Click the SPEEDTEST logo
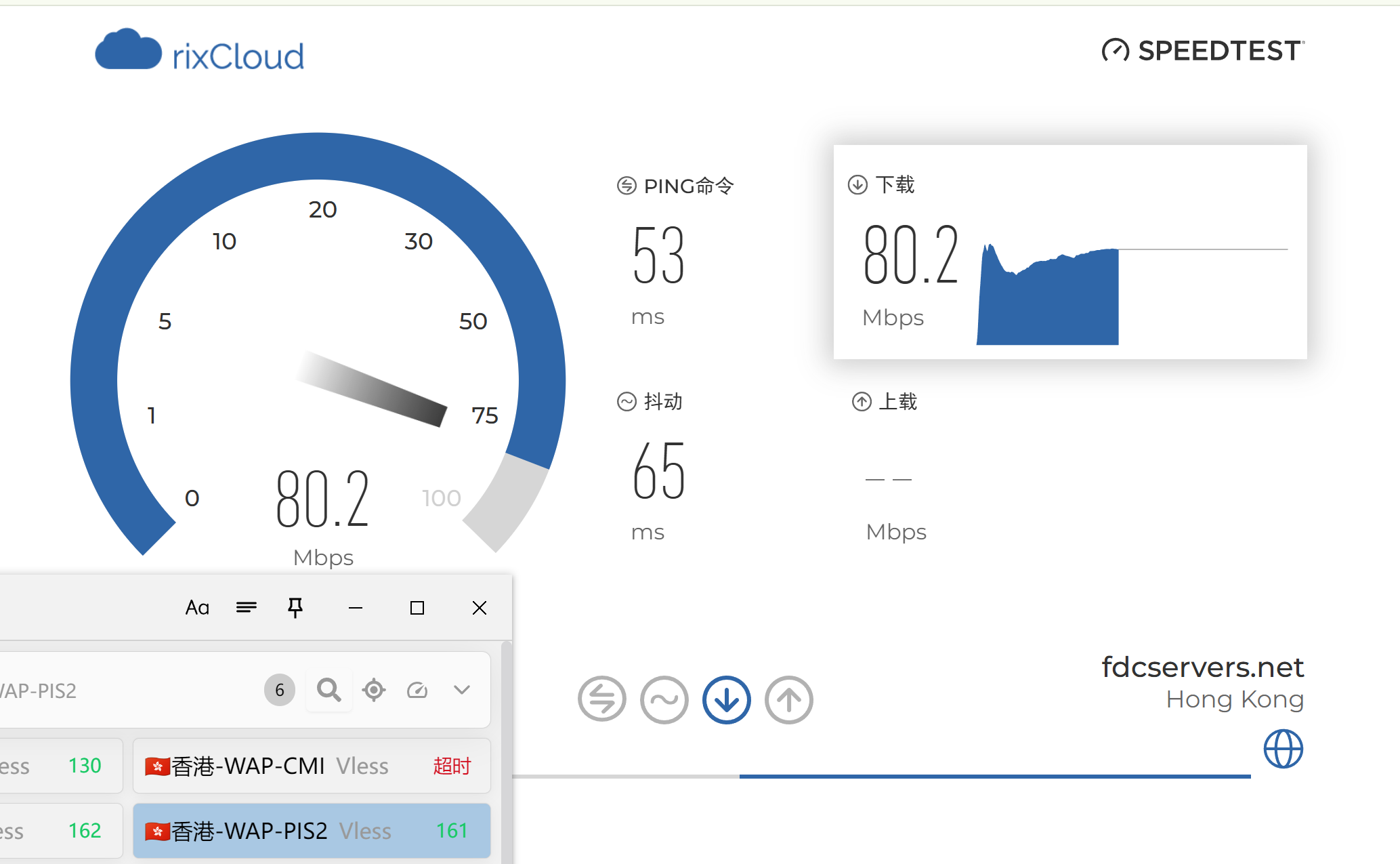Image resolution: width=1400 pixels, height=864 pixels. point(1202,51)
